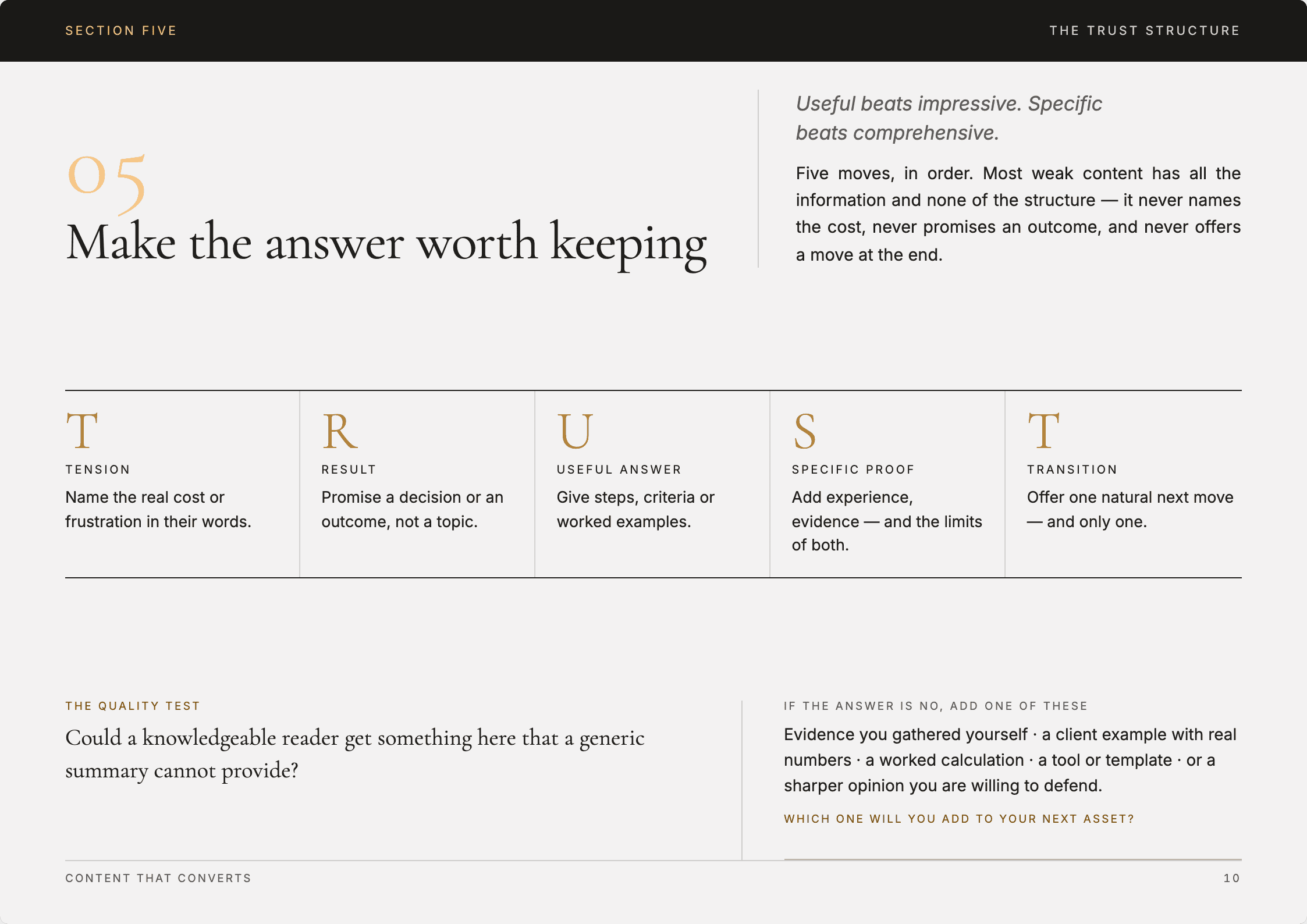Click the paragraph starting 'Five moves, in order'
This screenshot has height=924, width=1307.
click(1018, 214)
